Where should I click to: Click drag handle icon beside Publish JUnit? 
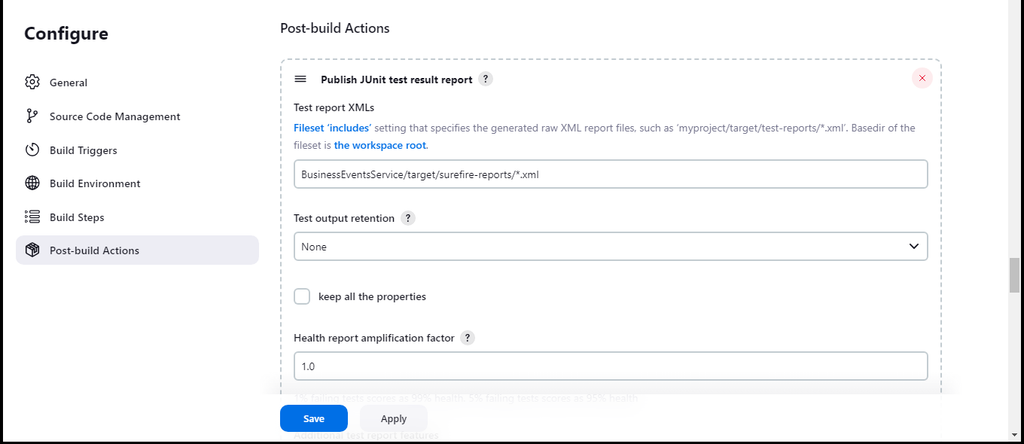coord(300,79)
